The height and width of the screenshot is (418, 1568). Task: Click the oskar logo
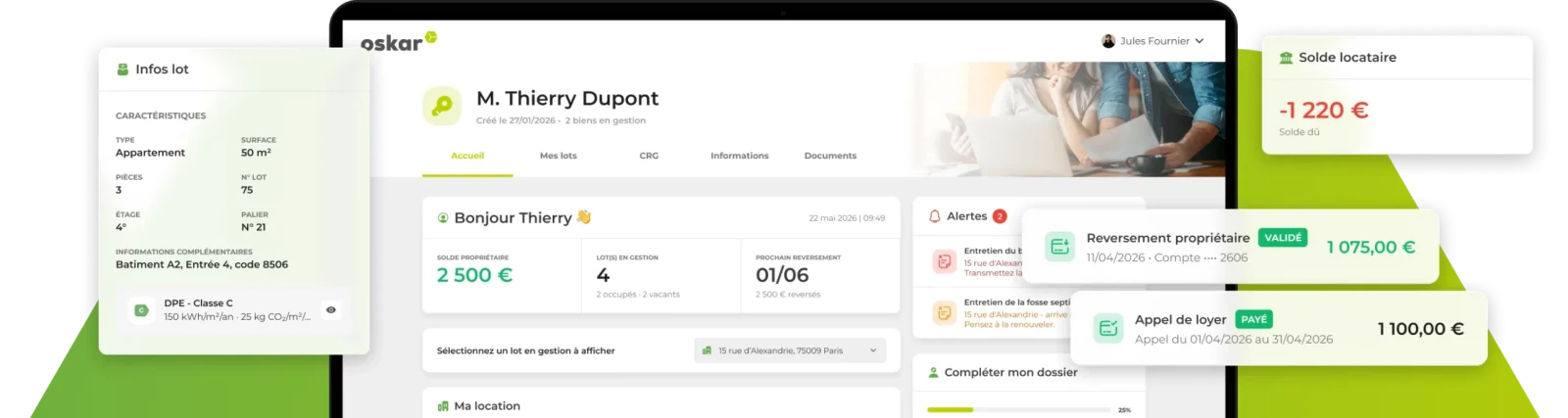click(398, 41)
